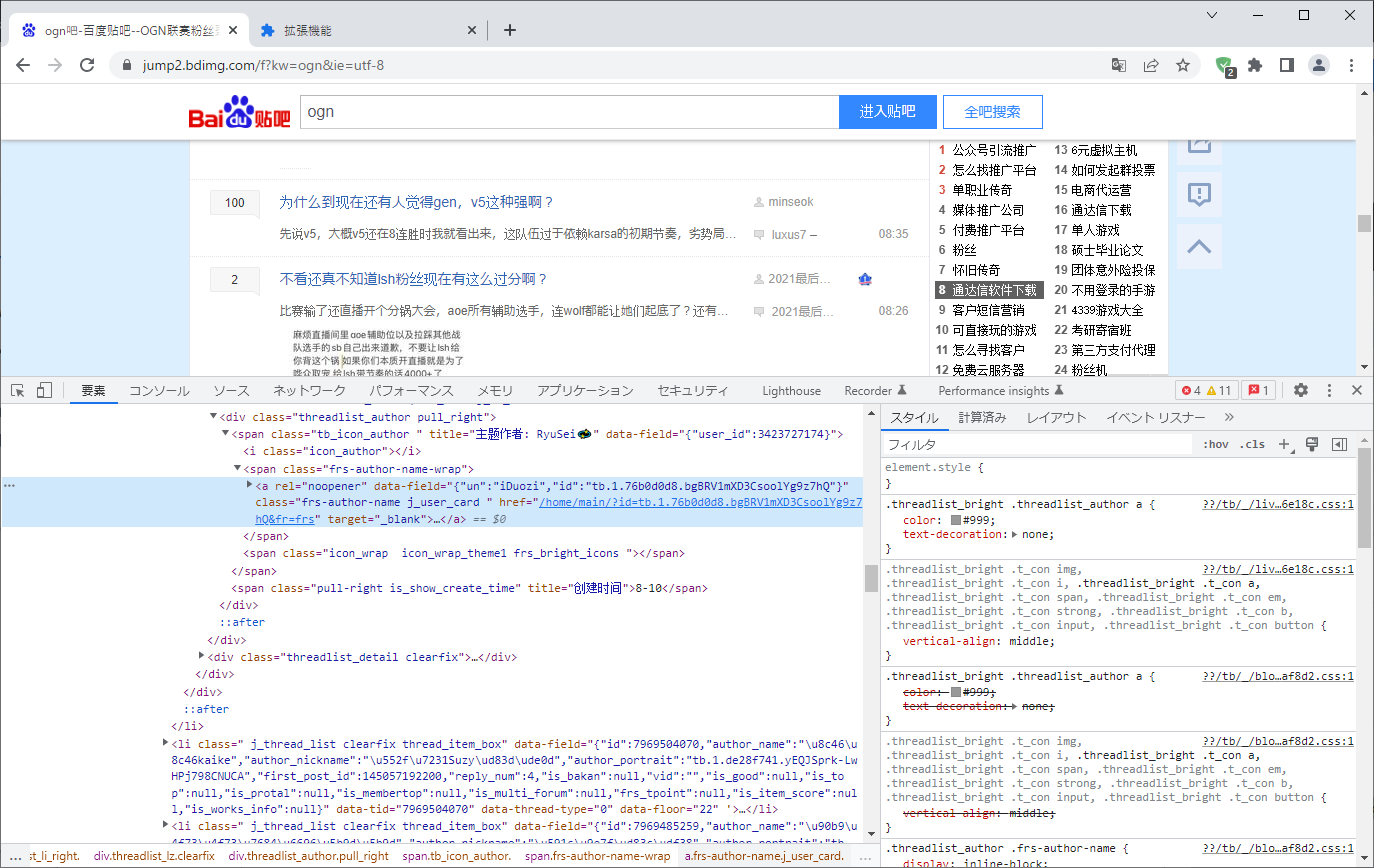This screenshot has height=868, width=1374.
Task: Toggle the device emulation toolbar
Action: (42, 390)
